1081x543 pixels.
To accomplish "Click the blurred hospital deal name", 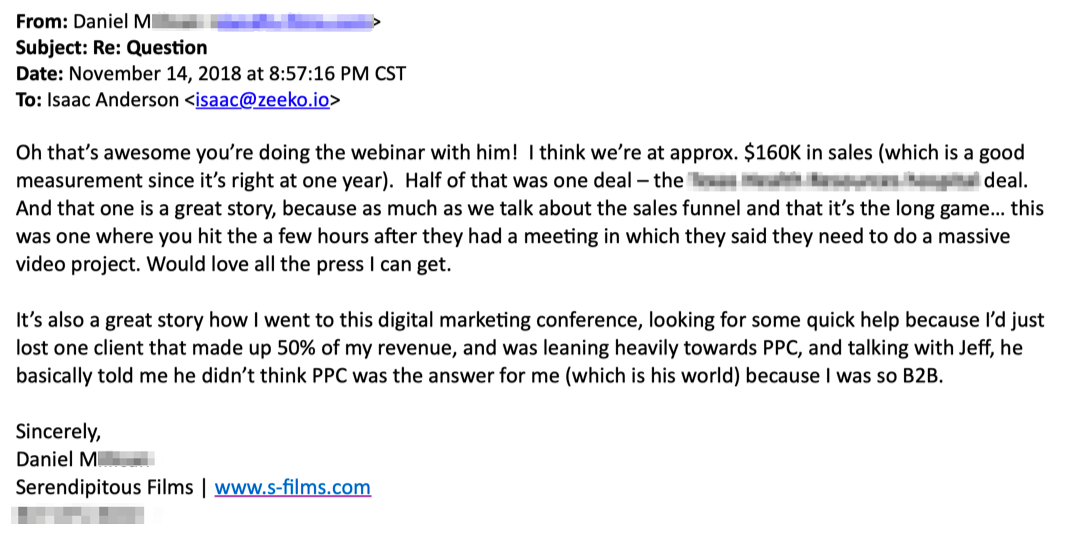I will click(834, 181).
